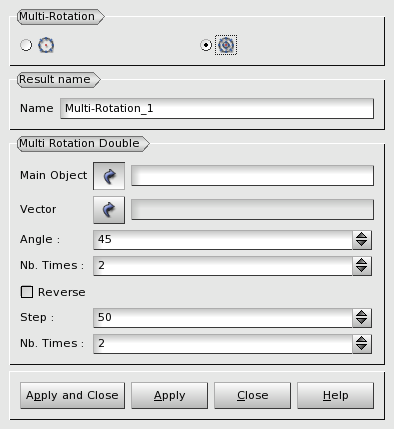Viewport: 394px width, 429px height.
Task: Select the double multi-rotation mode icon
Action: pyautogui.click(x=226, y=45)
